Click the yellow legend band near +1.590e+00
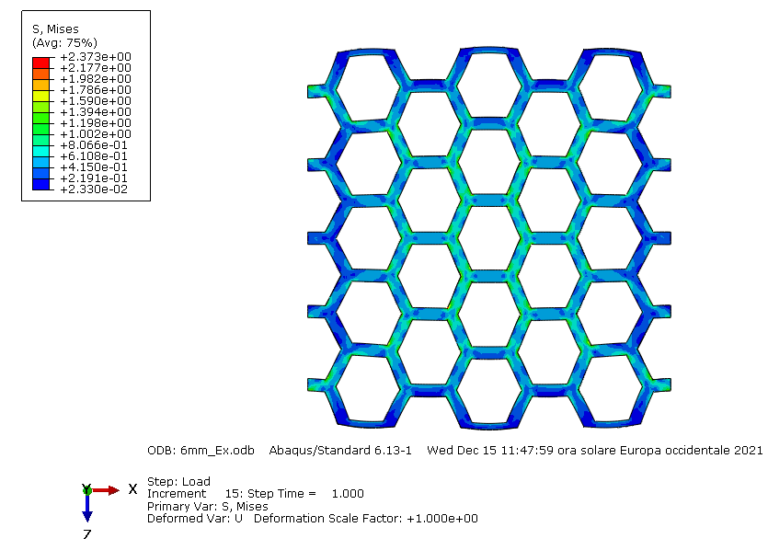Screen dimensions: 768x539 41,96
